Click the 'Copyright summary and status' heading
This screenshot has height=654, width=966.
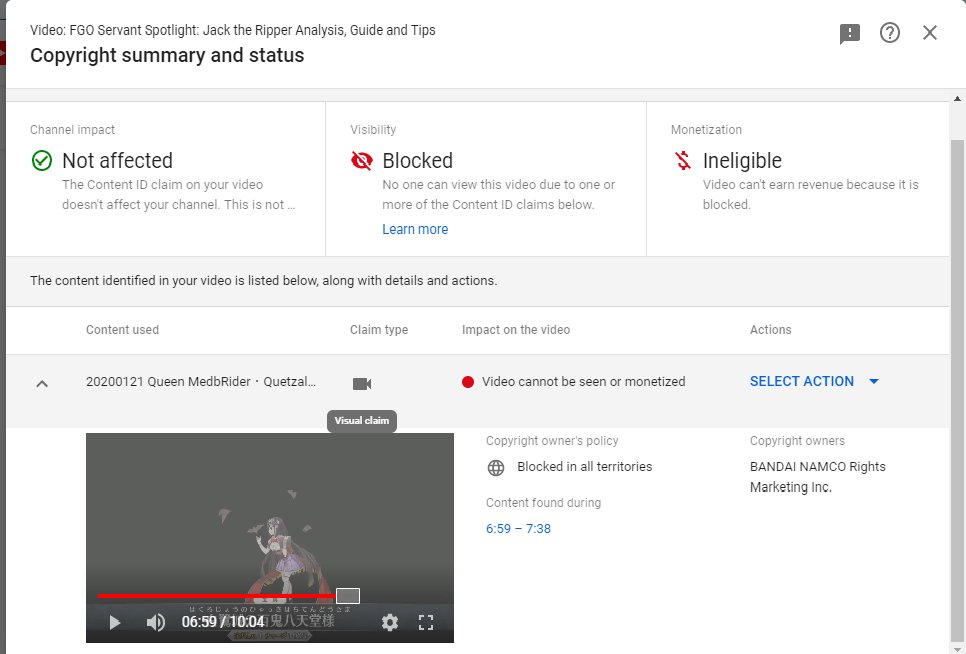click(x=167, y=55)
